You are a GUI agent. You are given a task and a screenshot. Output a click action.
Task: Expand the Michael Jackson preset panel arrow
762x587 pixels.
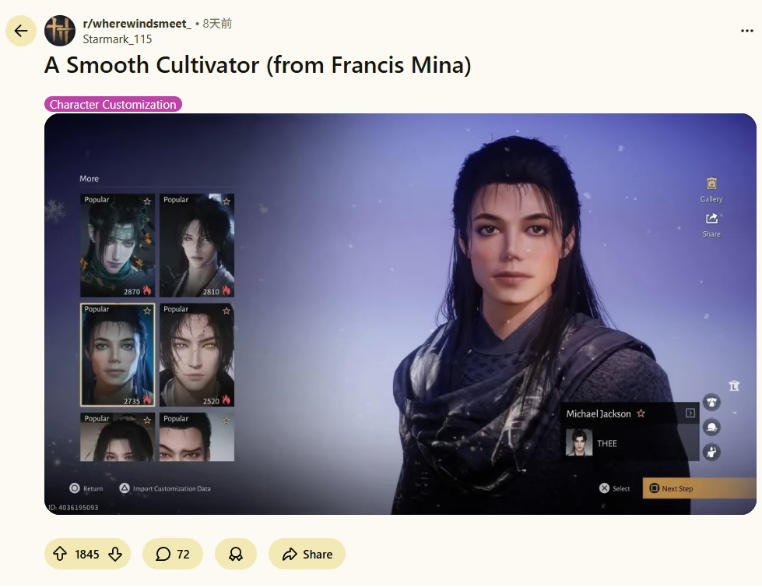(x=690, y=414)
